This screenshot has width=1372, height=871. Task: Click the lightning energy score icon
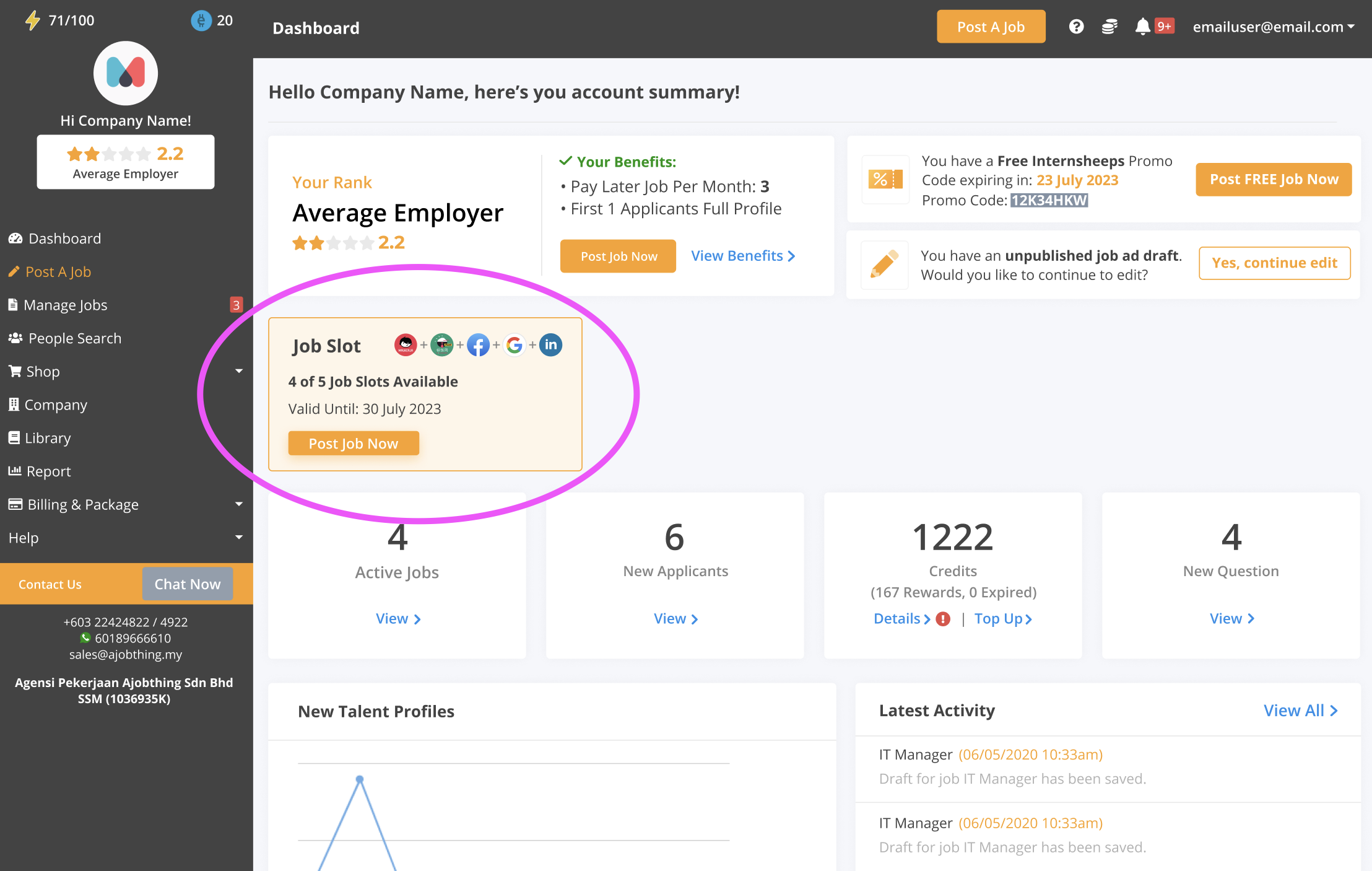[x=32, y=20]
